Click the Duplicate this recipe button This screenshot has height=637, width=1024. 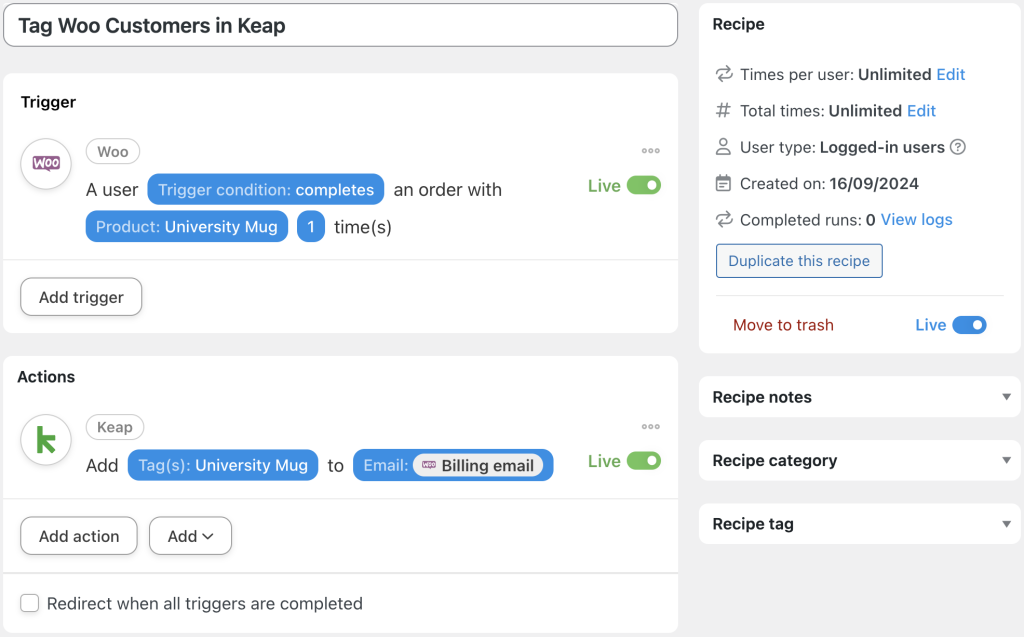click(798, 261)
